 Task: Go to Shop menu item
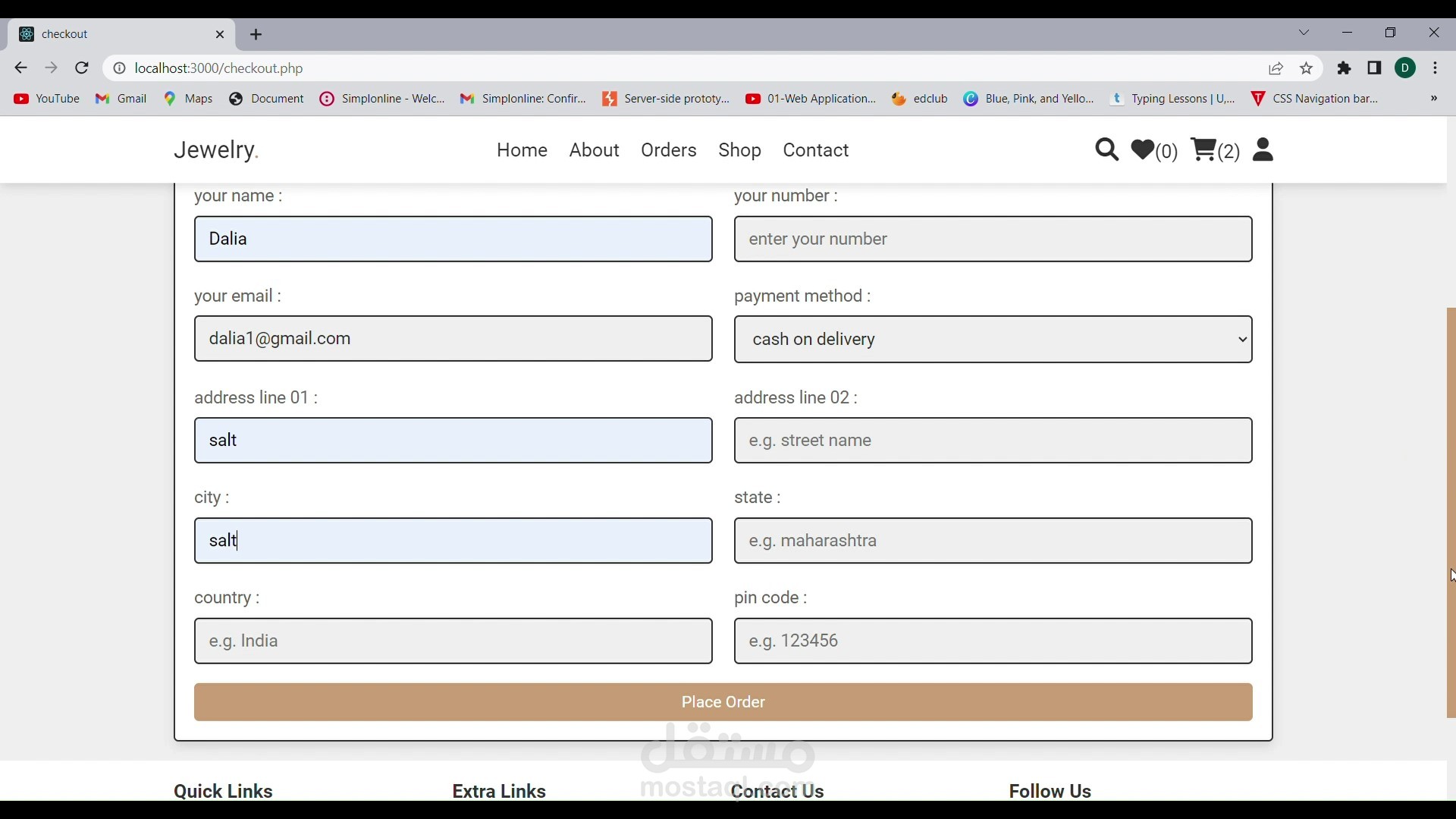click(740, 150)
